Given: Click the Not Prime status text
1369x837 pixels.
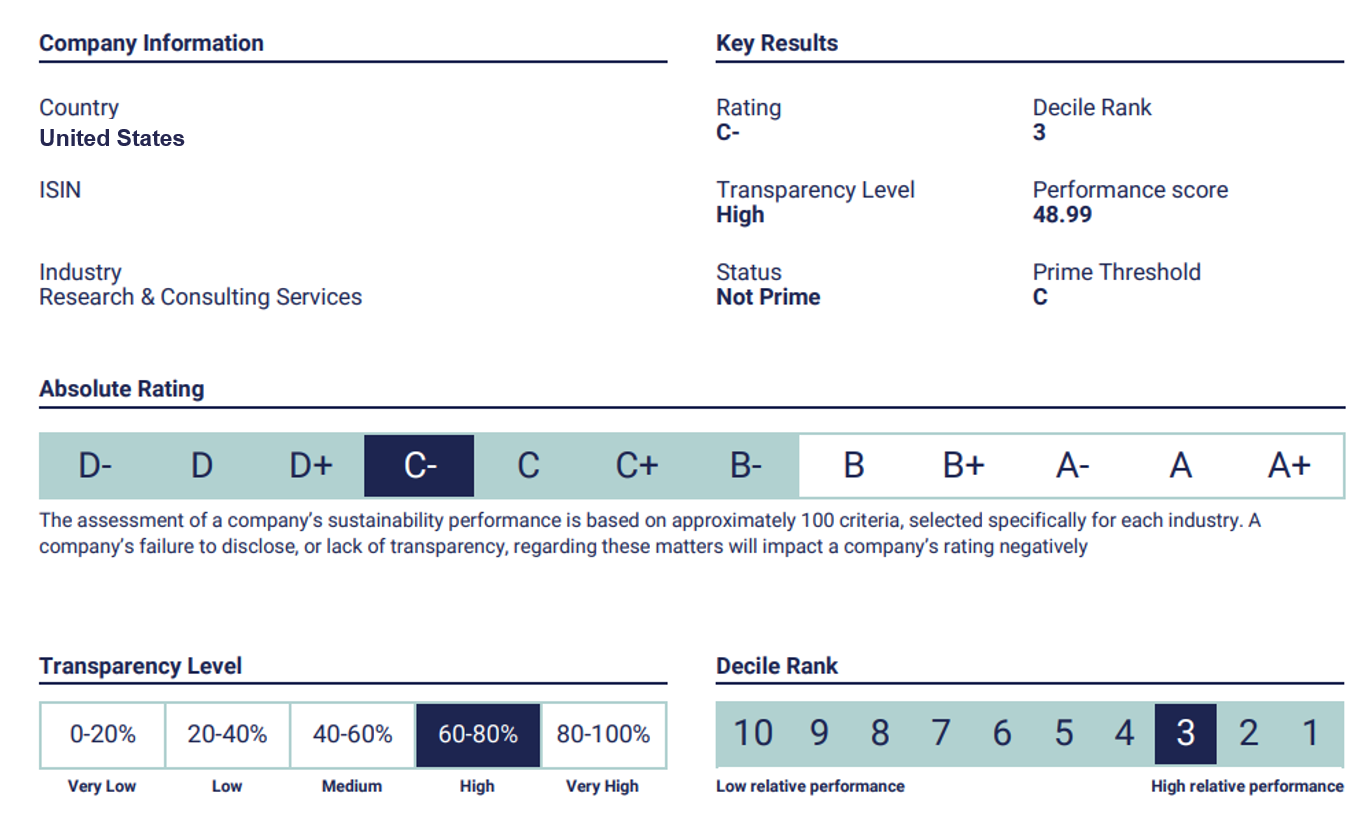Looking at the screenshot, I should [x=768, y=297].
